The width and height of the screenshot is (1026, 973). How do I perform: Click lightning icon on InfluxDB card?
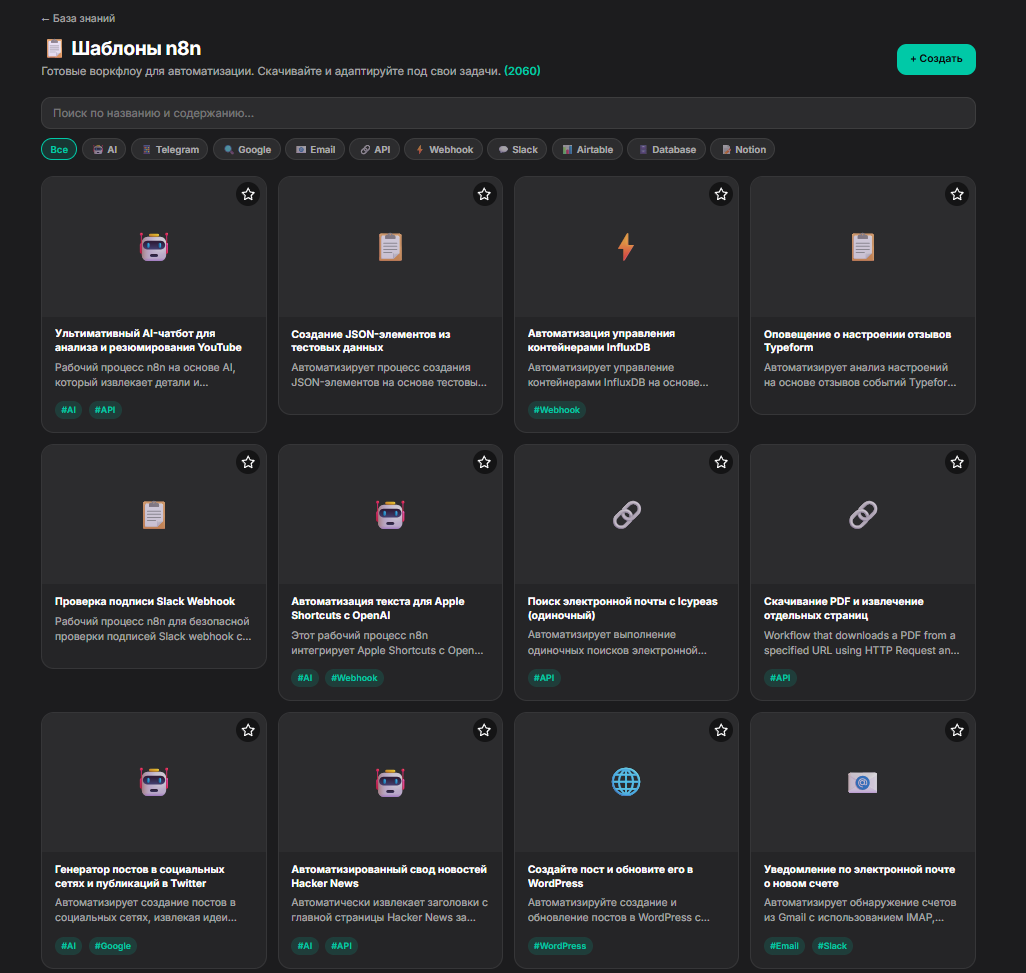point(626,247)
